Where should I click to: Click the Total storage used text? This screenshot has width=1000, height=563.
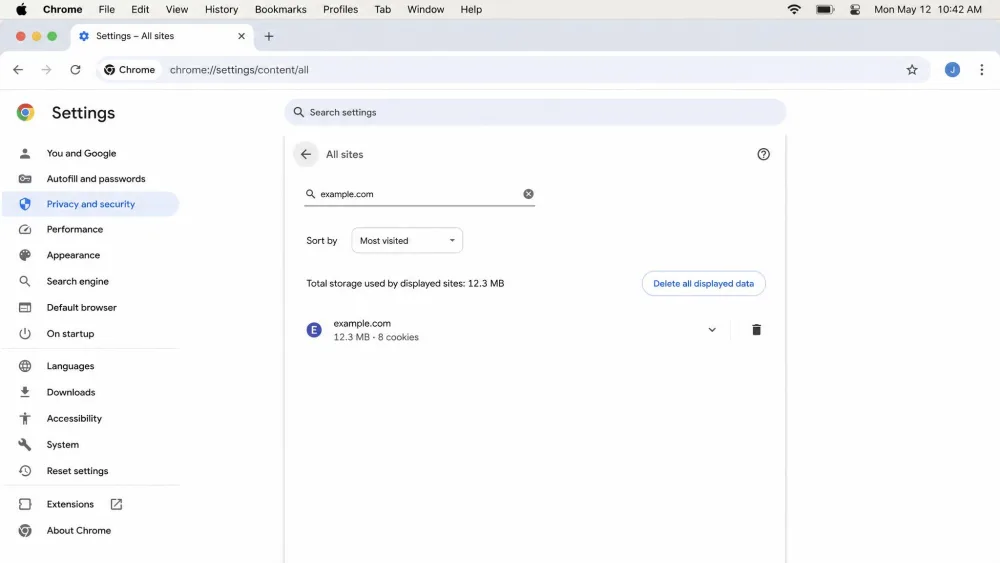click(x=405, y=284)
